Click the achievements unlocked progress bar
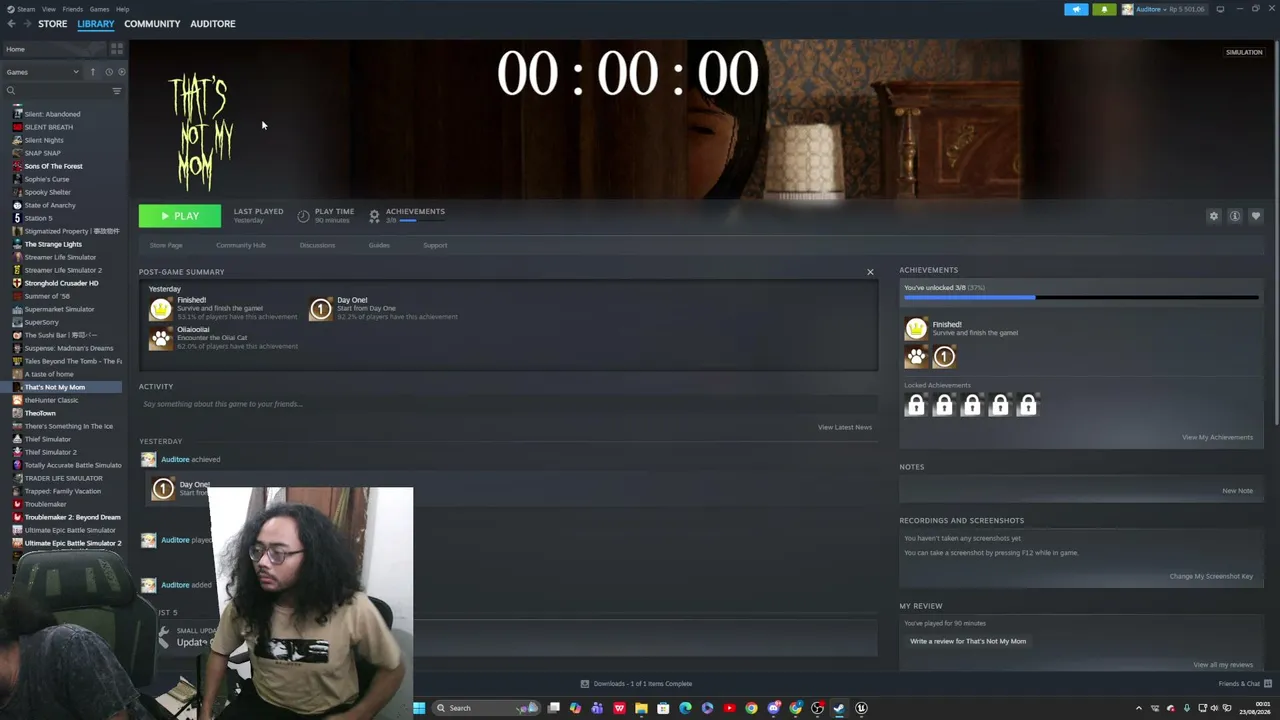Viewport: 1280px width, 720px height. pos(1081,297)
